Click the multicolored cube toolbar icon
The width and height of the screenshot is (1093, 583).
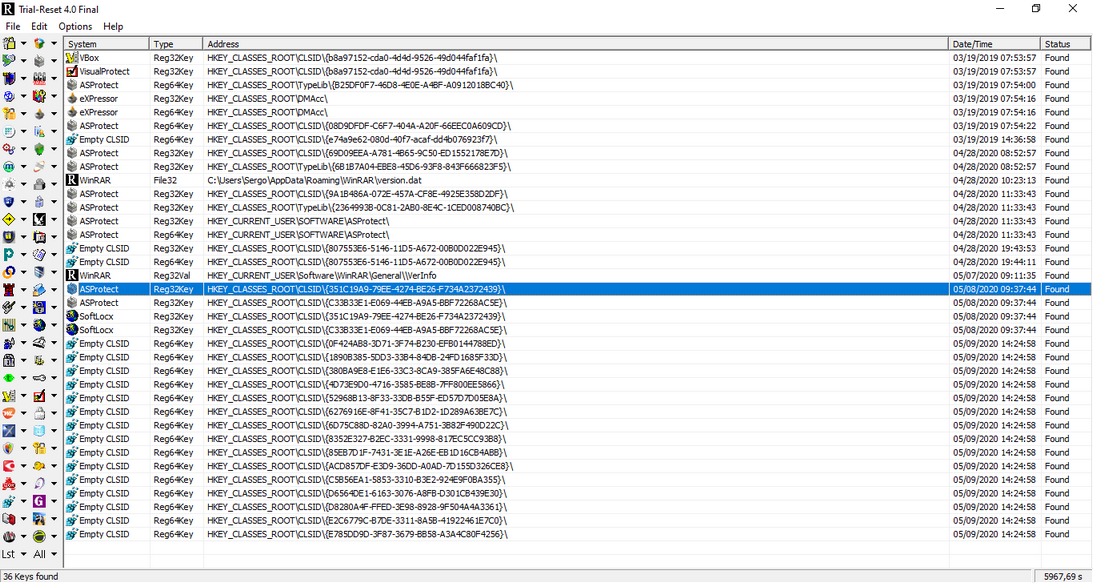click(x=39, y=43)
